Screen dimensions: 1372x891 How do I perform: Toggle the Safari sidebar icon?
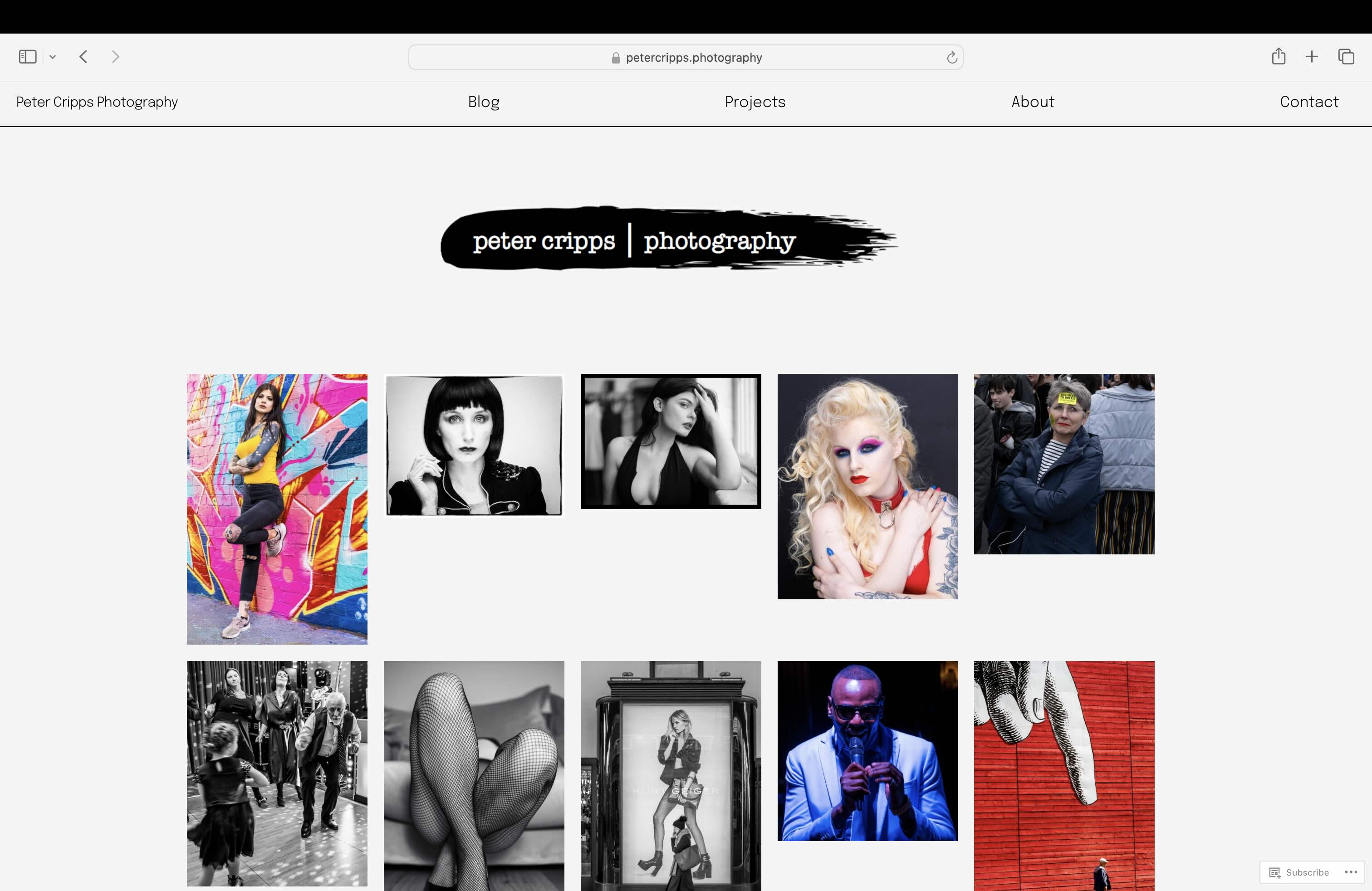coord(27,56)
